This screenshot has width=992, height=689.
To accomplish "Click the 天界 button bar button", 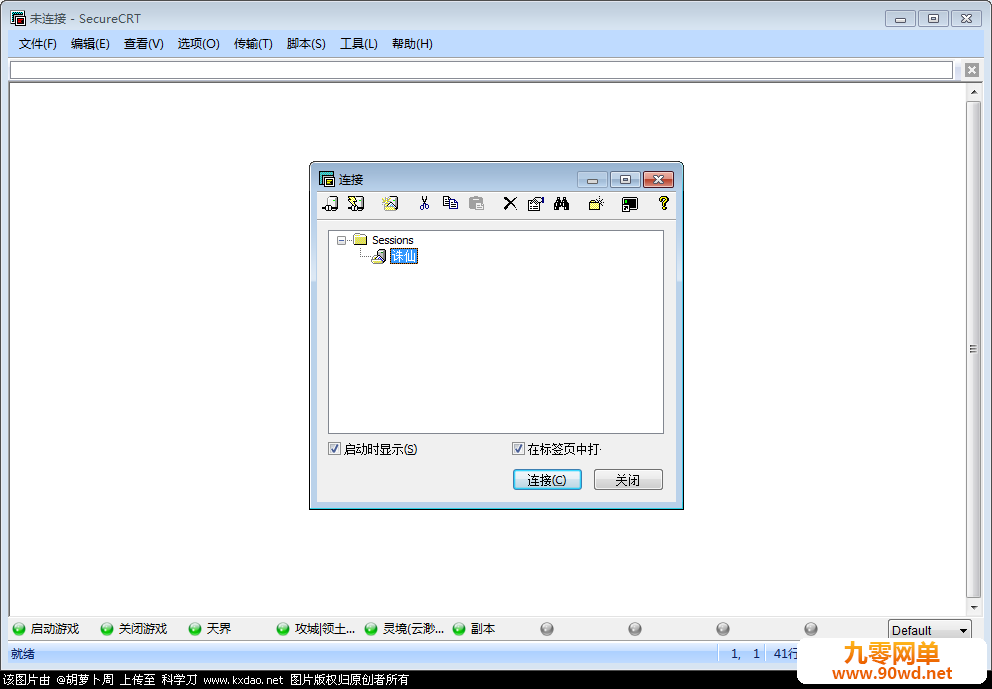I will click(x=211, y=628).
